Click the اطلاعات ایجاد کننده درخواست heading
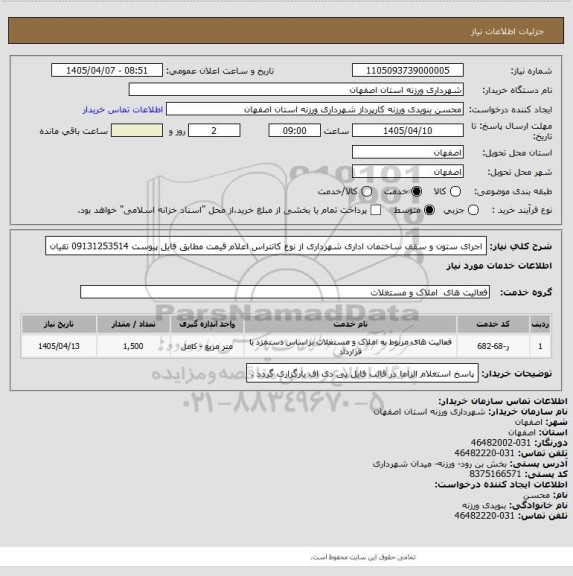 click(501, 485)
